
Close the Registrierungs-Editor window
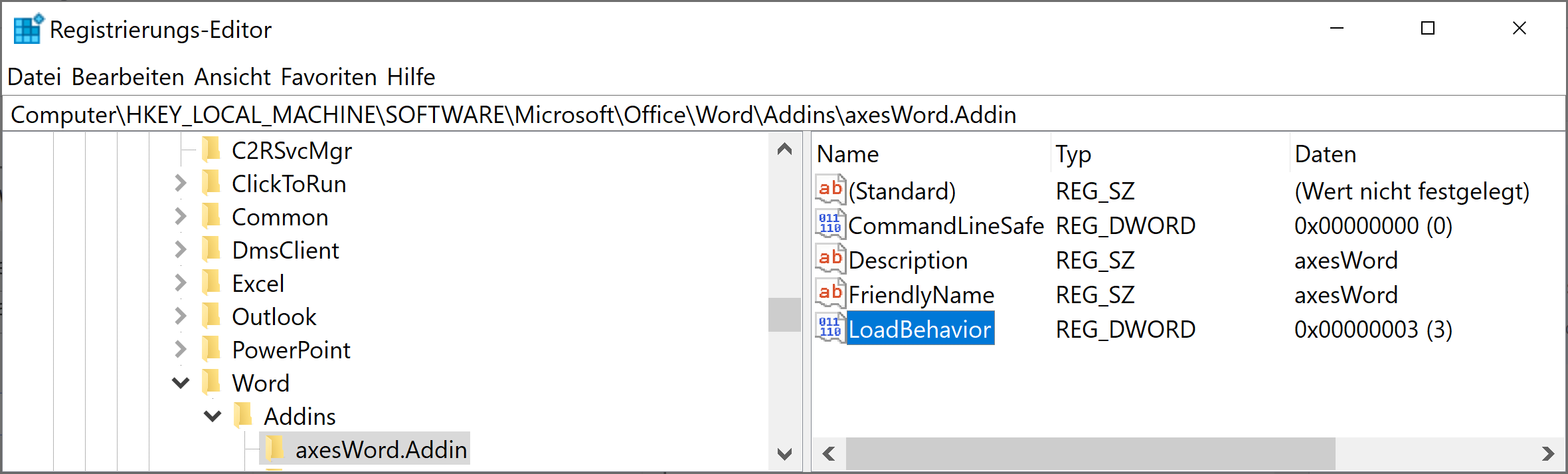pyautogui.click(x=1520, y=29)
